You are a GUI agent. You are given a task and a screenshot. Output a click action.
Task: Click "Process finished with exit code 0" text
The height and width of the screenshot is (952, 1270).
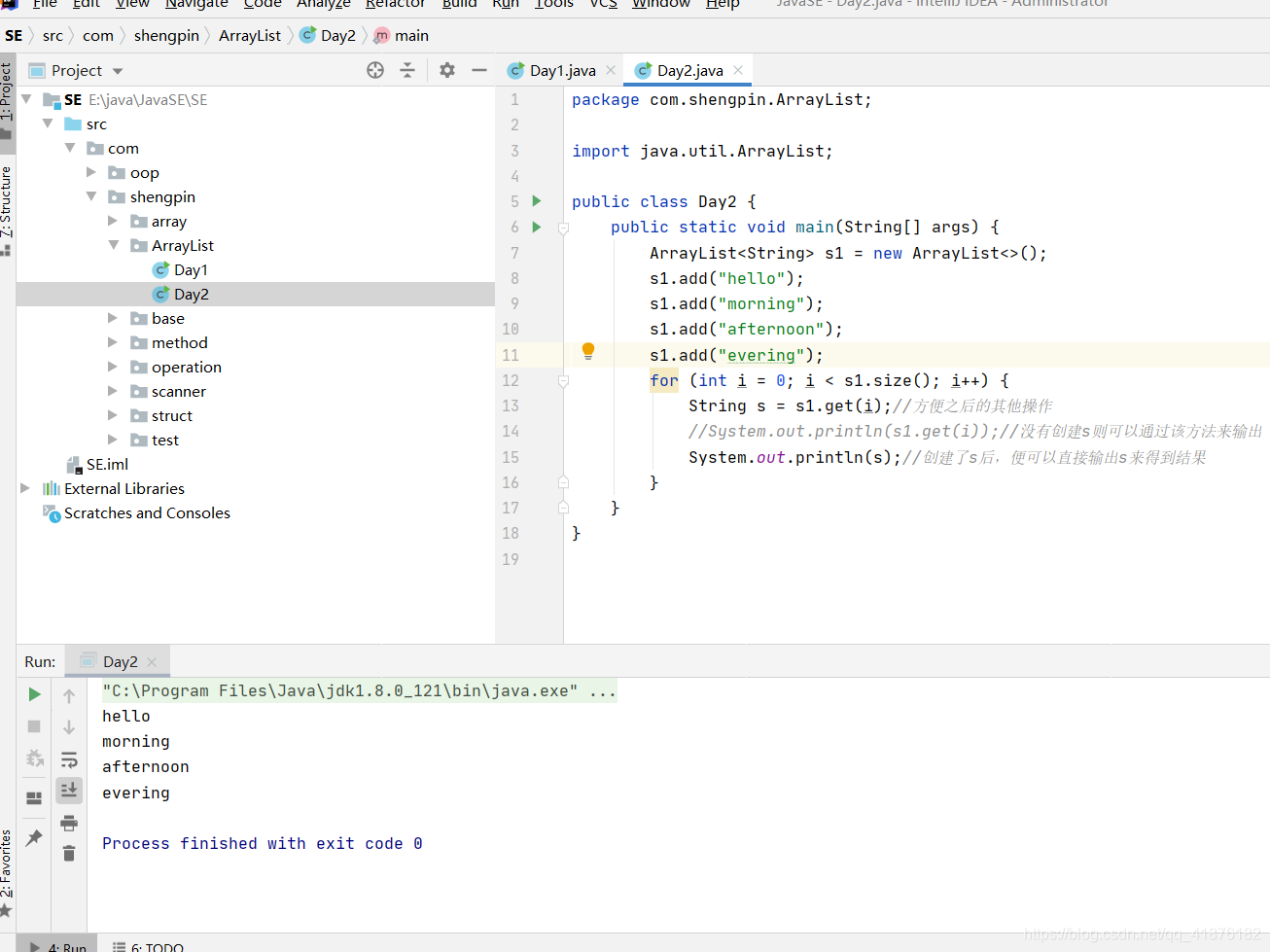tap(263, 843)
